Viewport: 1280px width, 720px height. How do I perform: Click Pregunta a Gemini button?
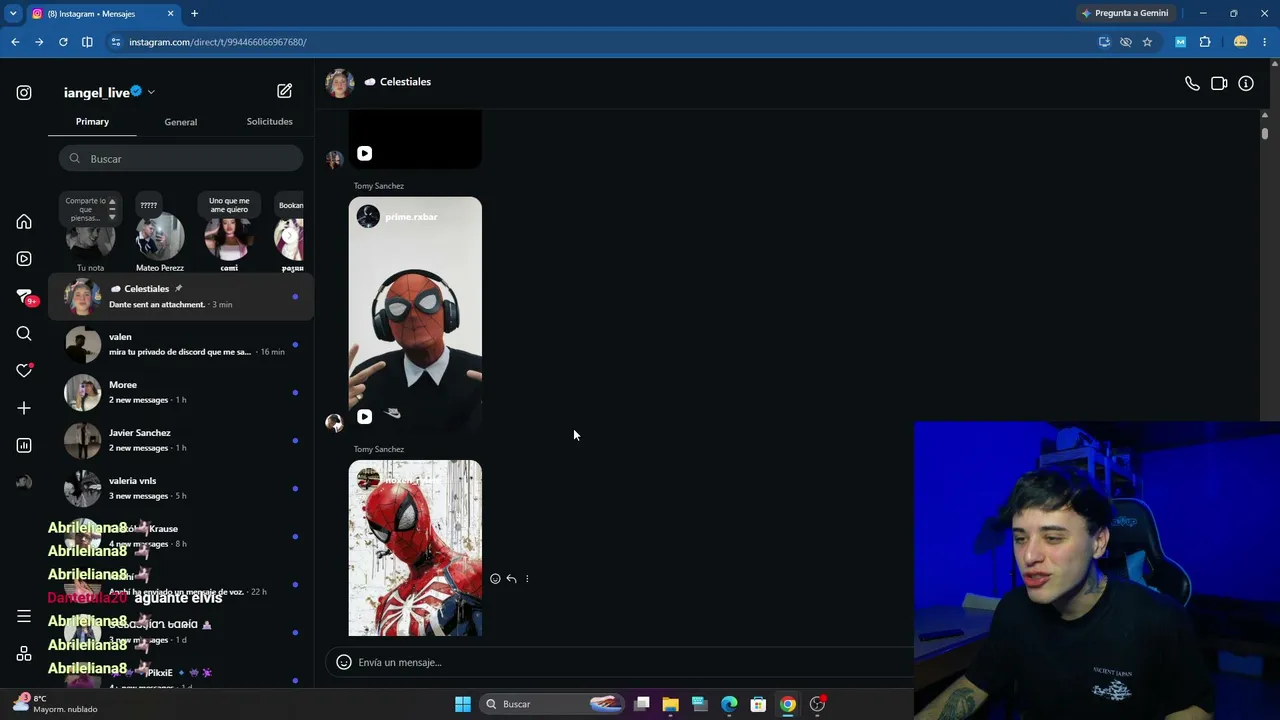(1124, 14)
